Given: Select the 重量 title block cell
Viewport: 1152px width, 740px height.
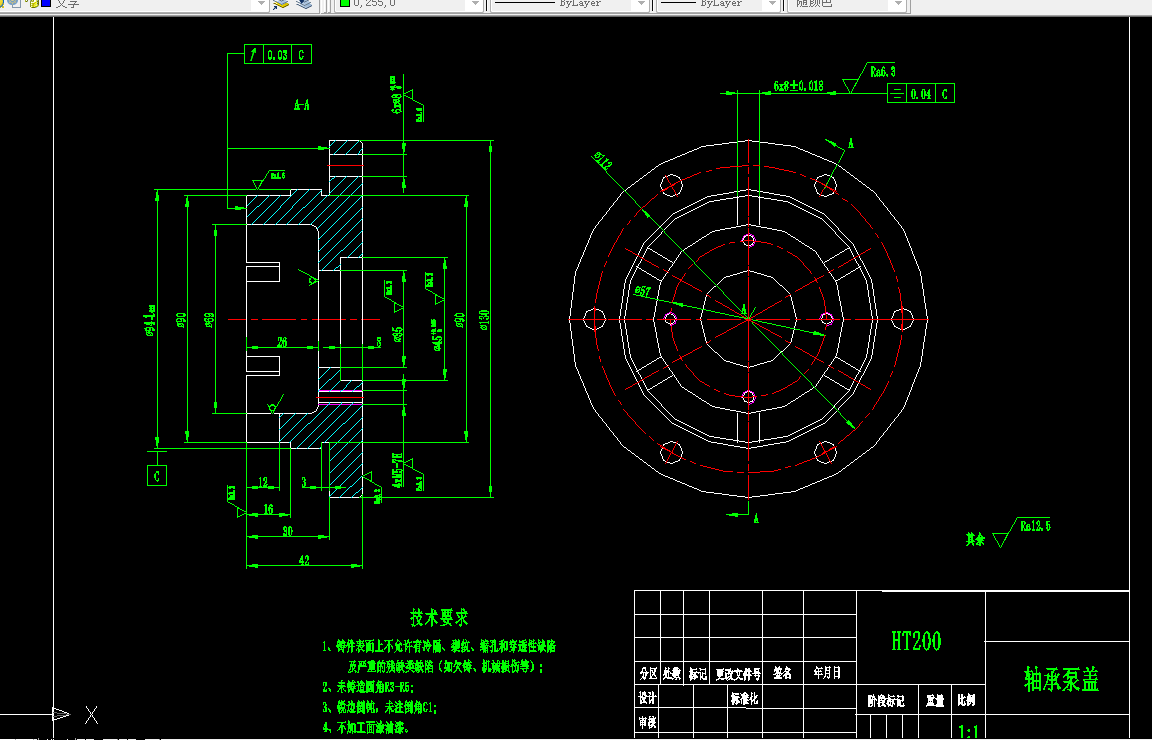Looking at the screenshot, I should [x=935, y=701].
